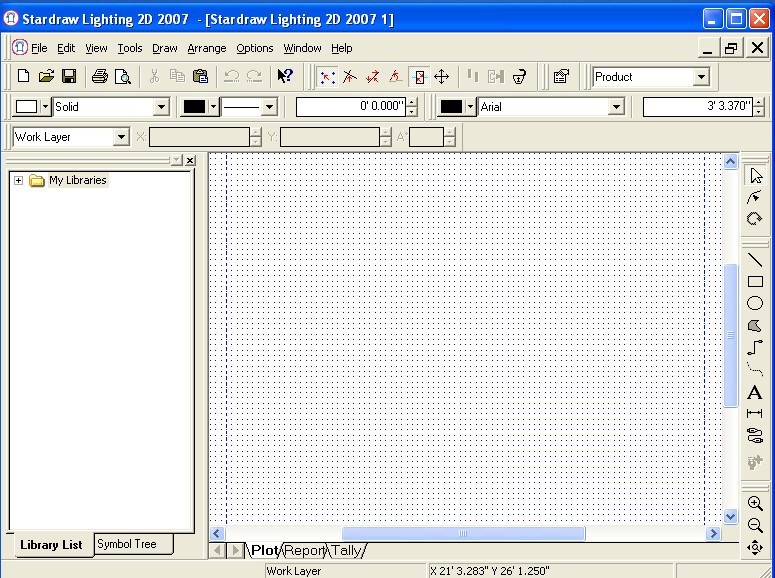The width and height of the screenshot is (775, 578).
Task: Toggle the boxed snap to midpoint icon
Action: [419, 77]
